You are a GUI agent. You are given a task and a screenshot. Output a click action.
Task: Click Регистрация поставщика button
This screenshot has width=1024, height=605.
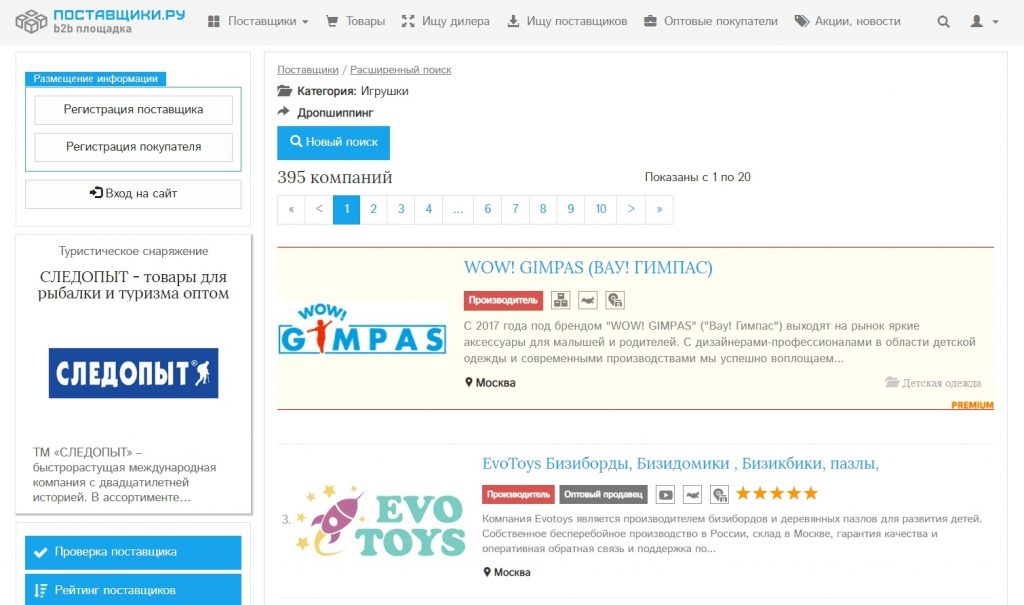133,110
